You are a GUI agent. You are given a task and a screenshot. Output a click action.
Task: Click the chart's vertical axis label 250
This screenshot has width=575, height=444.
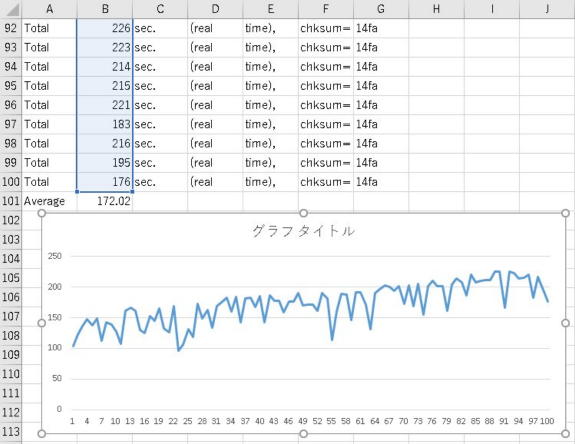click(55, 256)
